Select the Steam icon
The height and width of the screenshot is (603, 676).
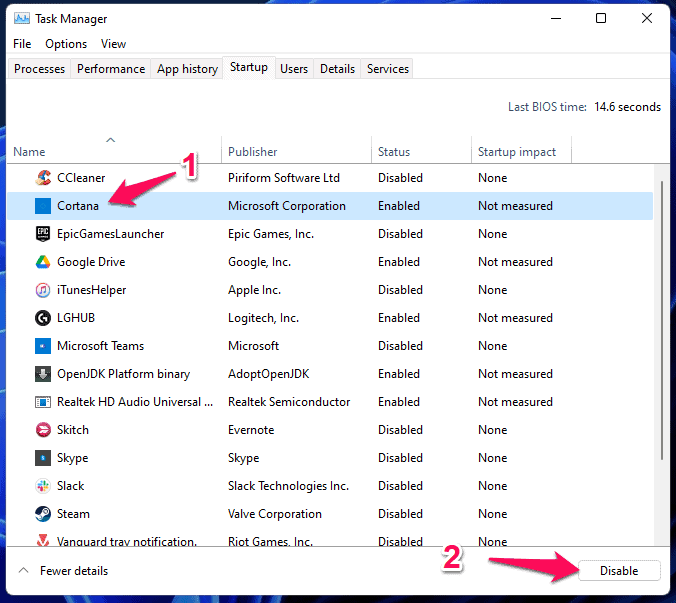[x=43, y=514]
